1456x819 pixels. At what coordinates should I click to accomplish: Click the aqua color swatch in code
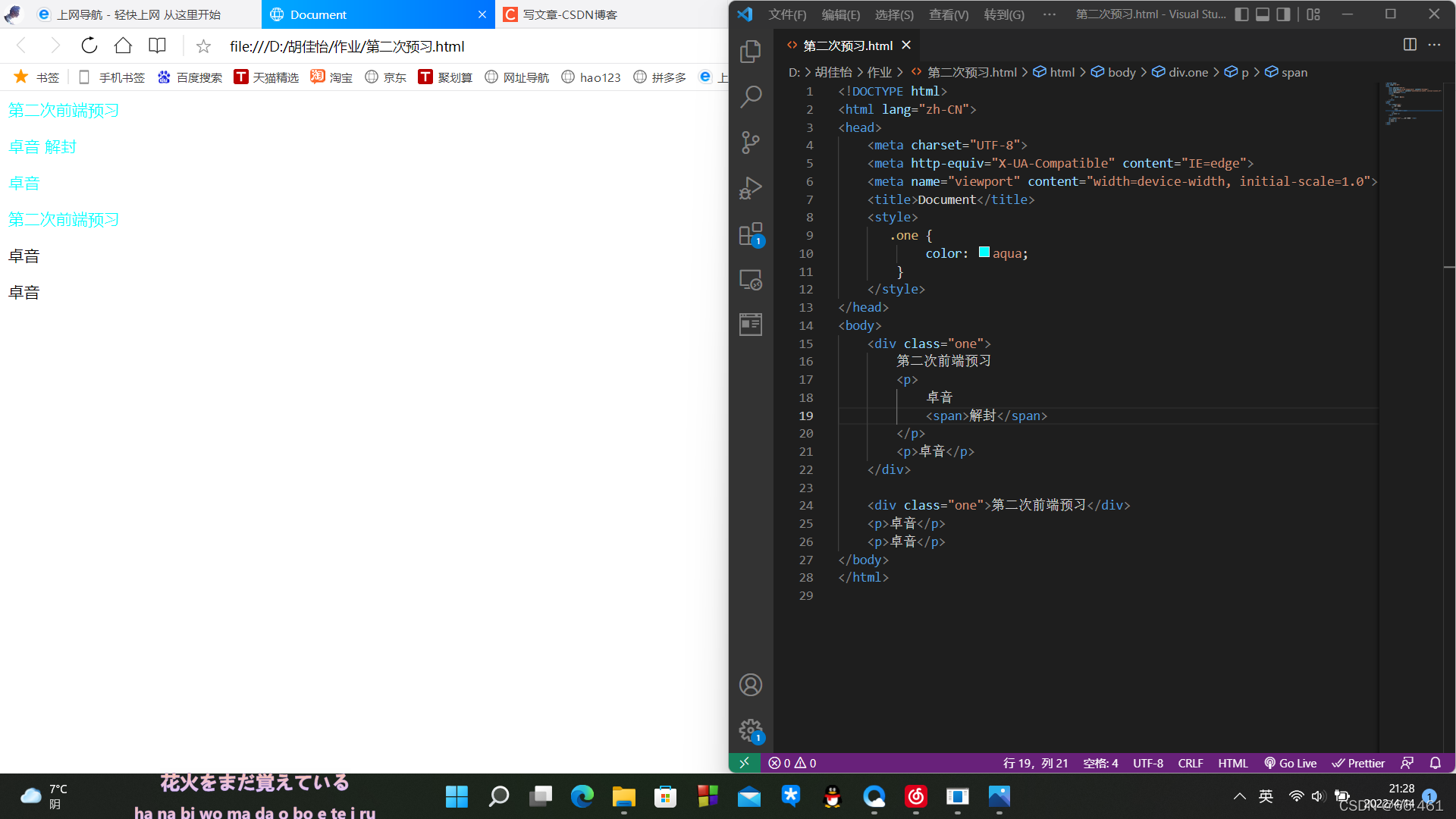tap(984, 253)
